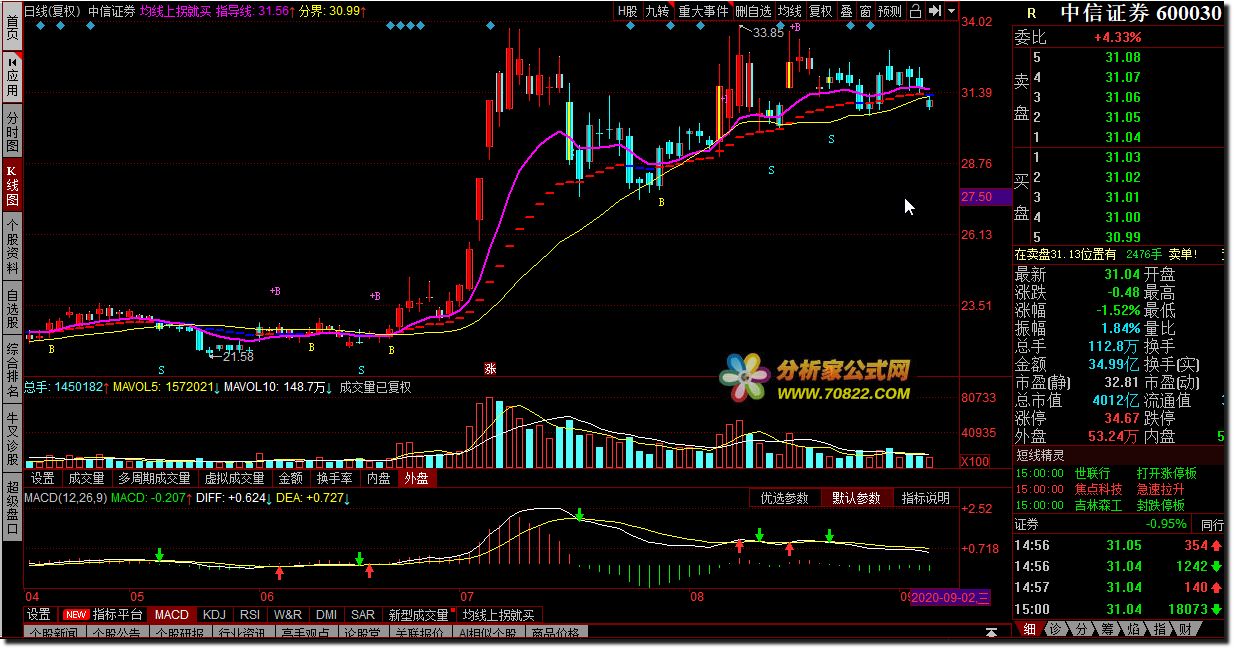Toggle the 九转 indicator button
Viewport: 1234px width, 648px height.
(657, 11)
